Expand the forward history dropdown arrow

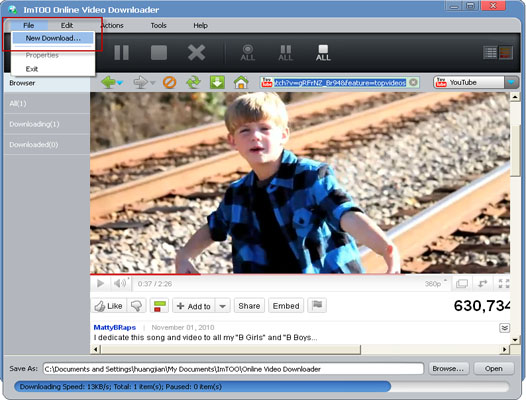[x=153, y=83]
